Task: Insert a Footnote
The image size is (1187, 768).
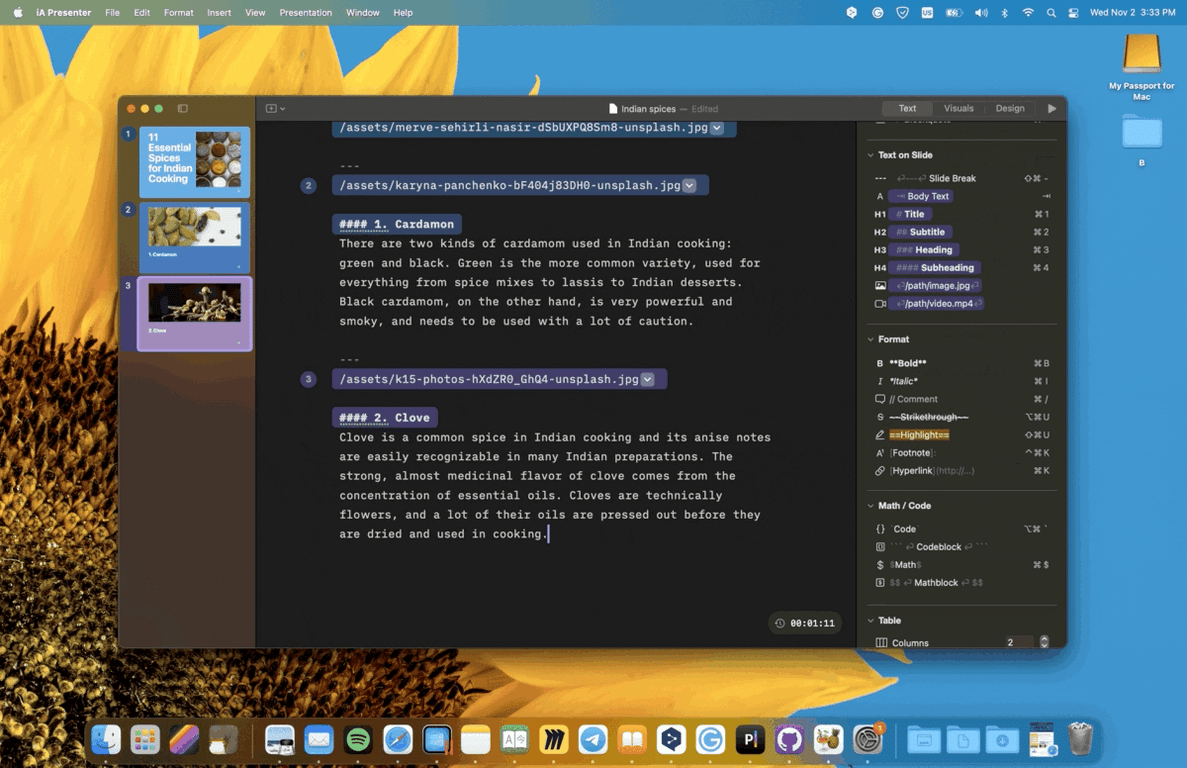Action: click(961, 452)
